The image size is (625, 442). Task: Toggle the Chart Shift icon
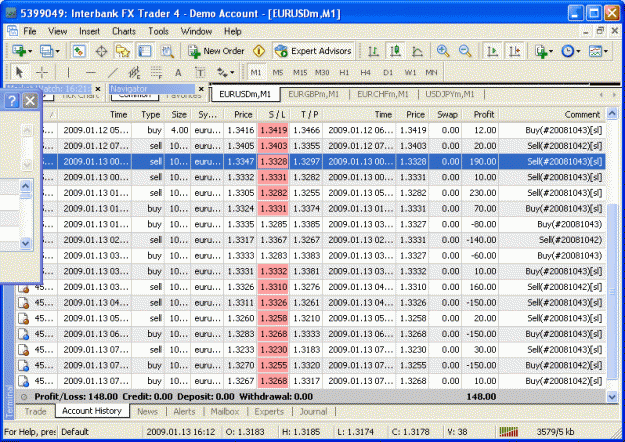pos(515,51)
